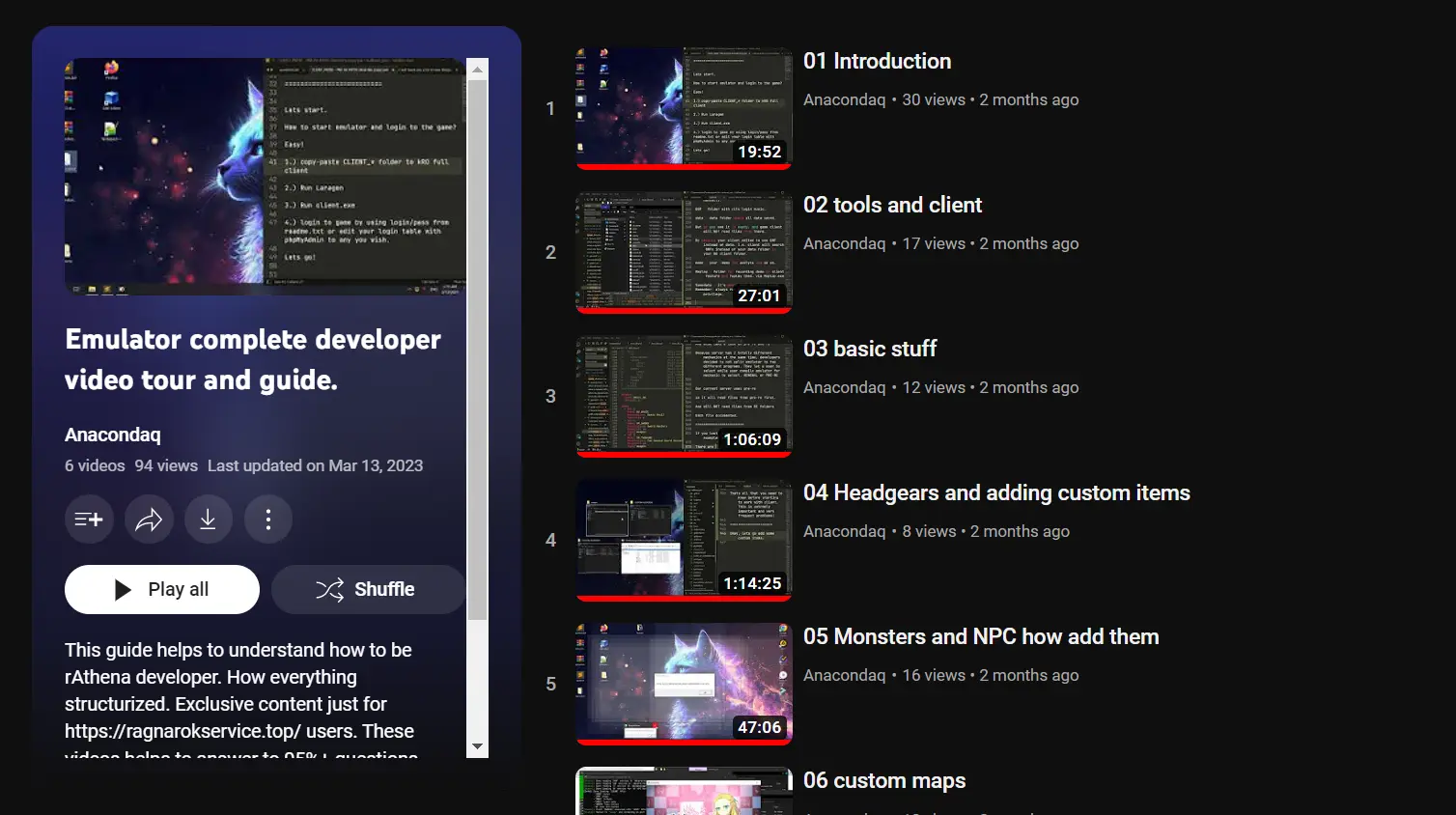Click the title '03 basic stuff'

tap(870, 349)
